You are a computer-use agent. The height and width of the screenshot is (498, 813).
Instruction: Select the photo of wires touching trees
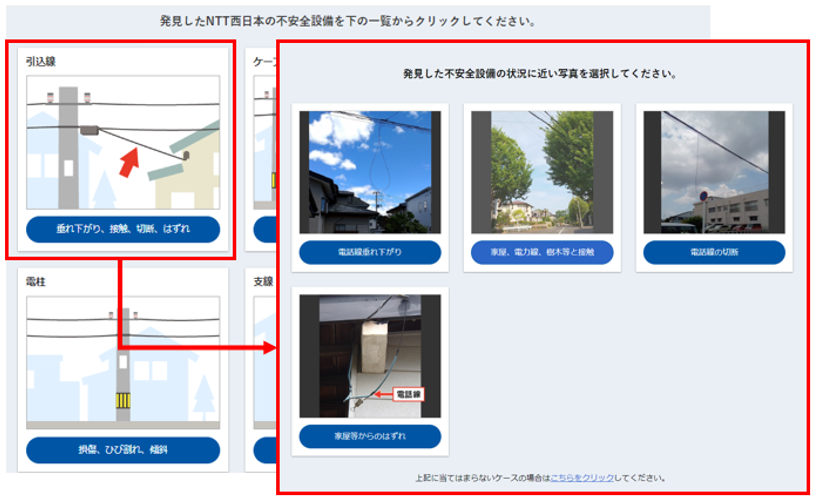tap(542, 171)
